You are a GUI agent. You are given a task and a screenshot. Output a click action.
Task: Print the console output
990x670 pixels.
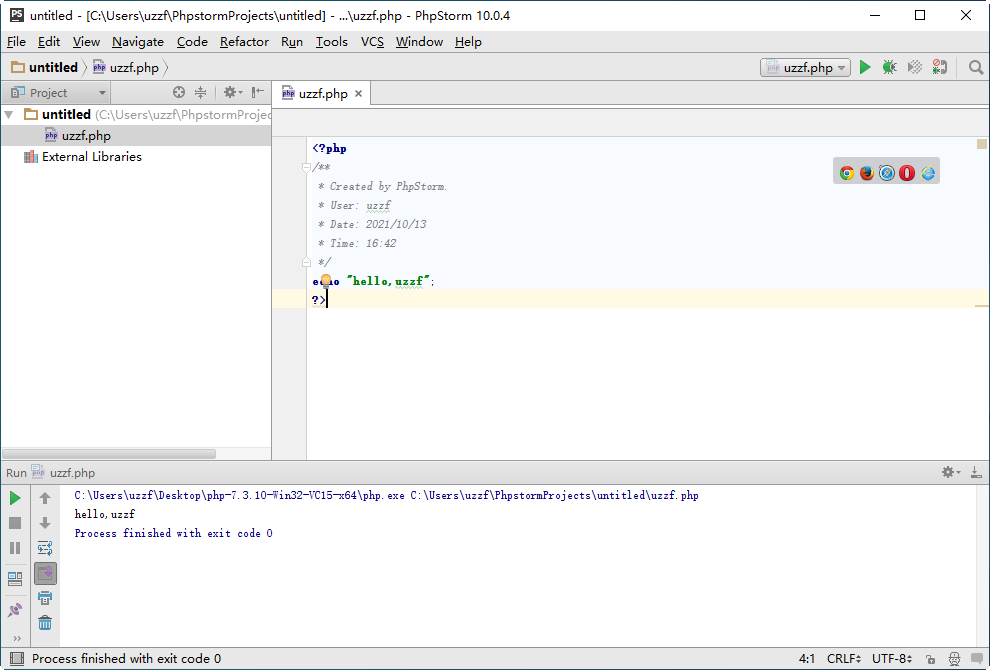(45, 598)
